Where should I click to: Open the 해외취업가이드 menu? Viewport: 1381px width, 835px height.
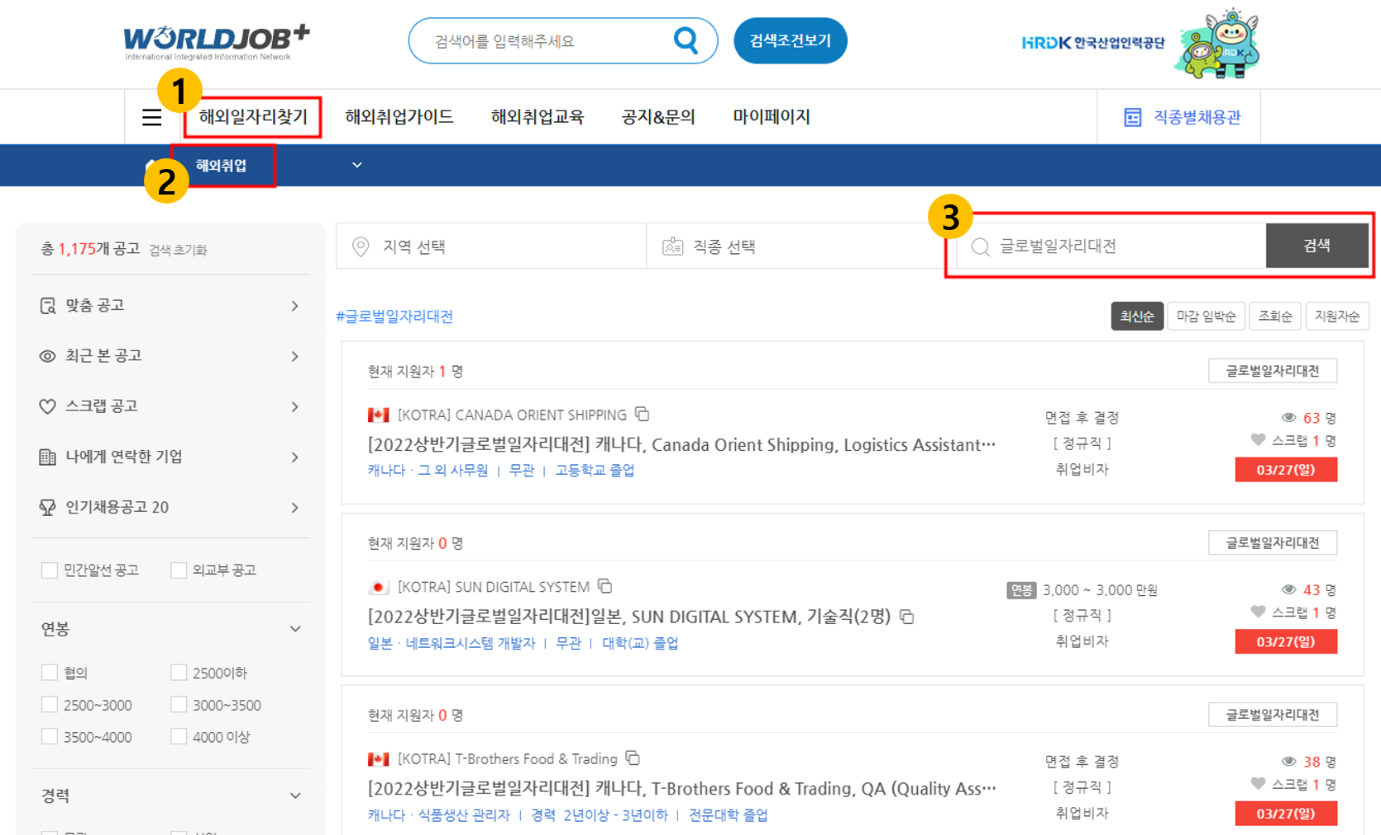[399, 117]
